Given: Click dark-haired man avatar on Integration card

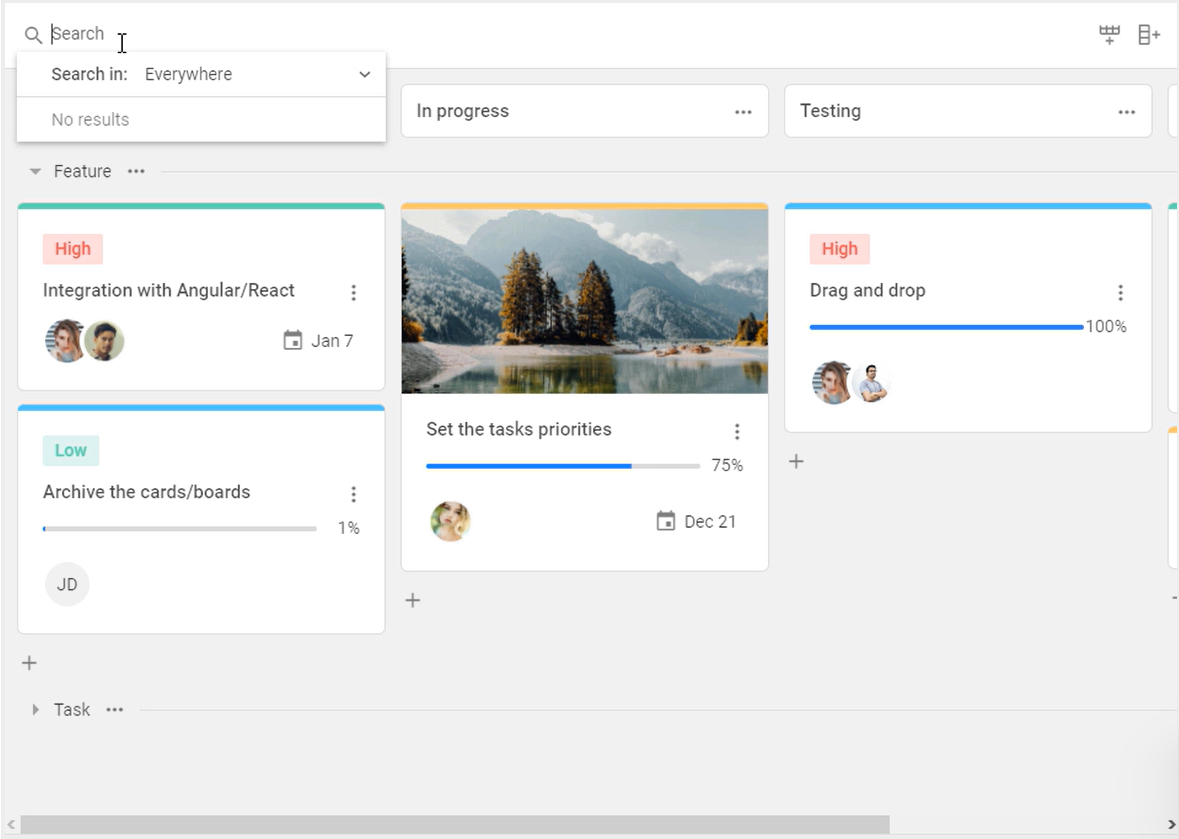Looking at the screenshot, I should [104, 341].
